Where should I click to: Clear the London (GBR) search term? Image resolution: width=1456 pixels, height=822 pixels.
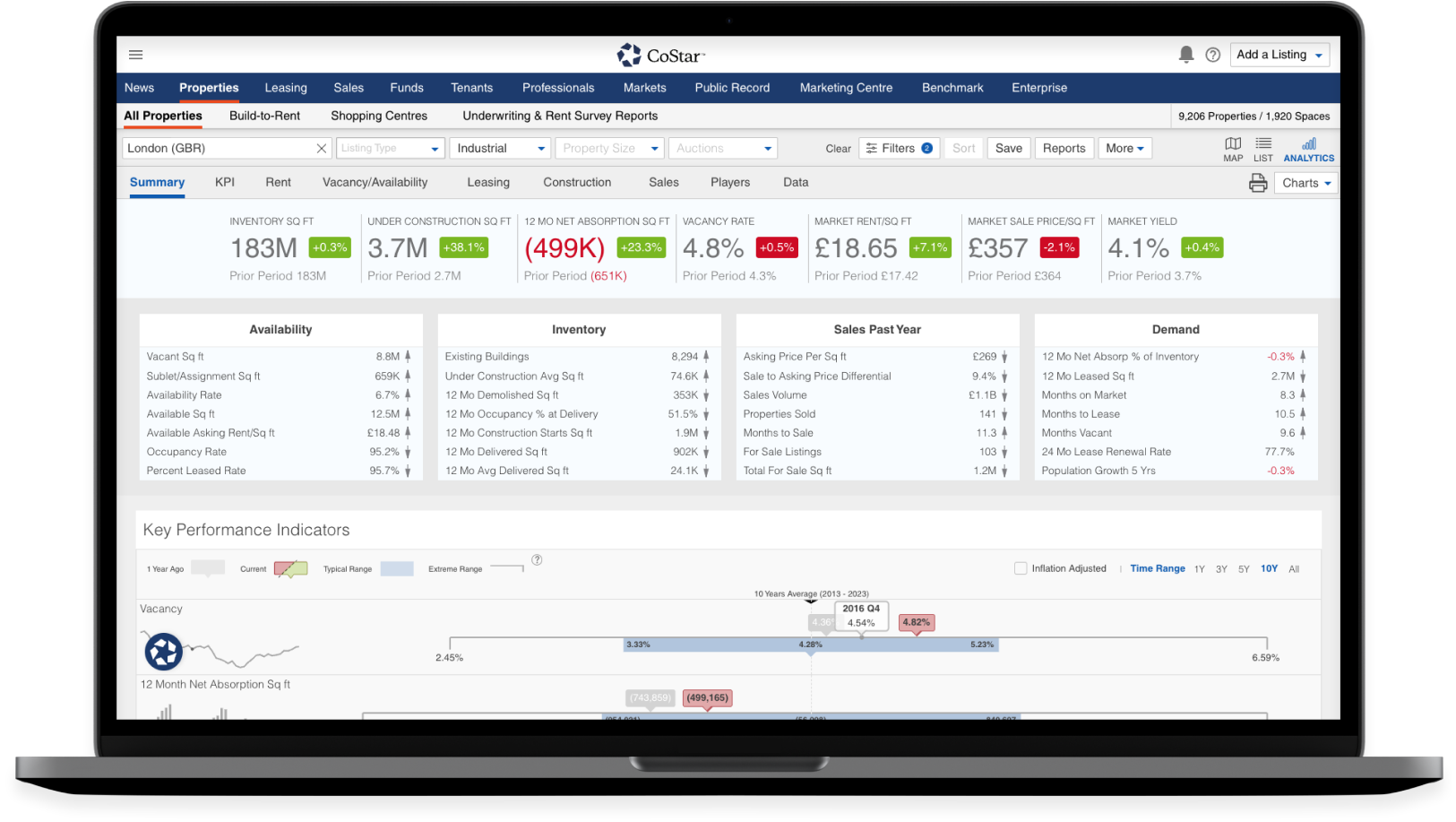click(x=322, y=148)
